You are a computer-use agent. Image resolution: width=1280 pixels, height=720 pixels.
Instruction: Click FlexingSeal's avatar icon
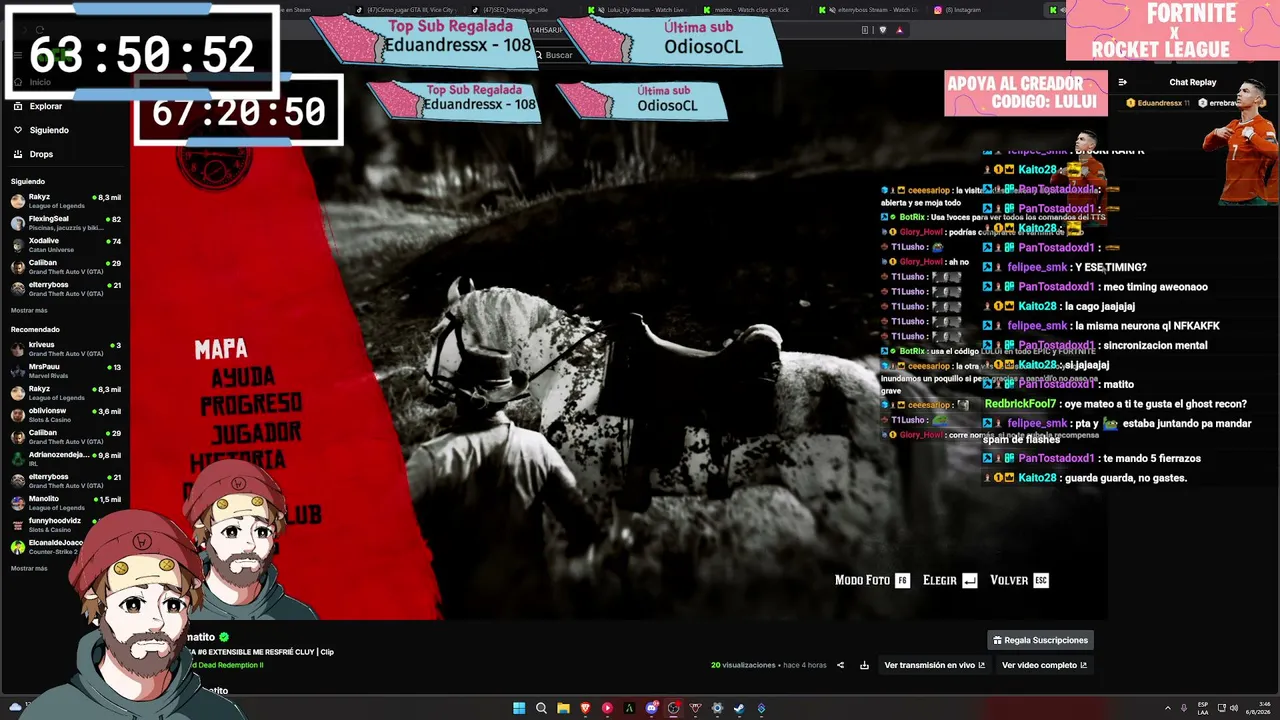(x=18, y=223)
